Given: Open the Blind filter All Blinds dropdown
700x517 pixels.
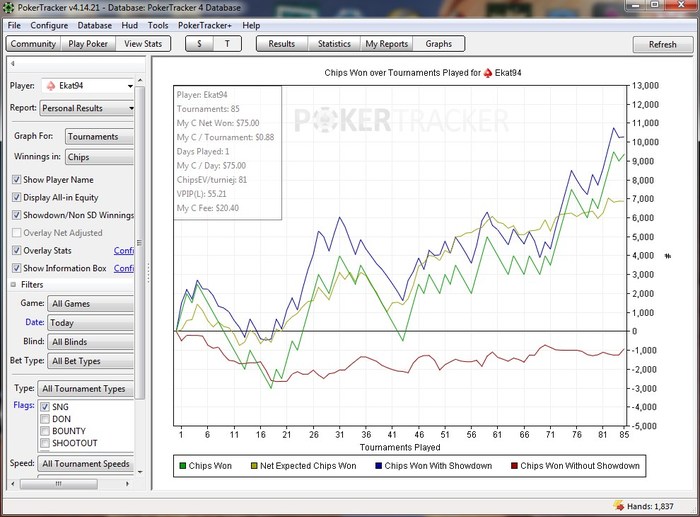Looking at the screenshot, I should coord(91,342).
